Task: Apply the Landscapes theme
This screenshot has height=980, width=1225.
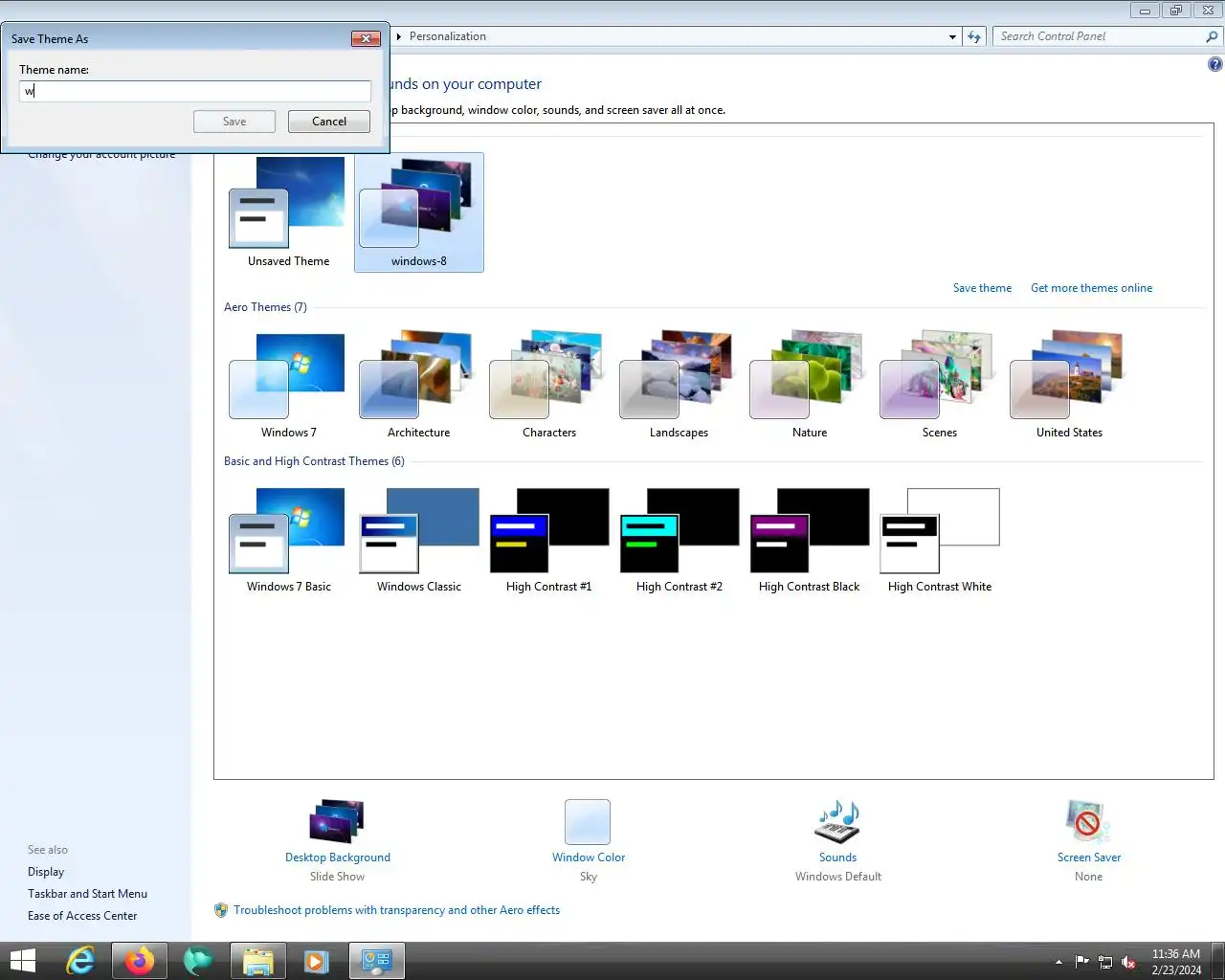Action: [x=679, y=384]
